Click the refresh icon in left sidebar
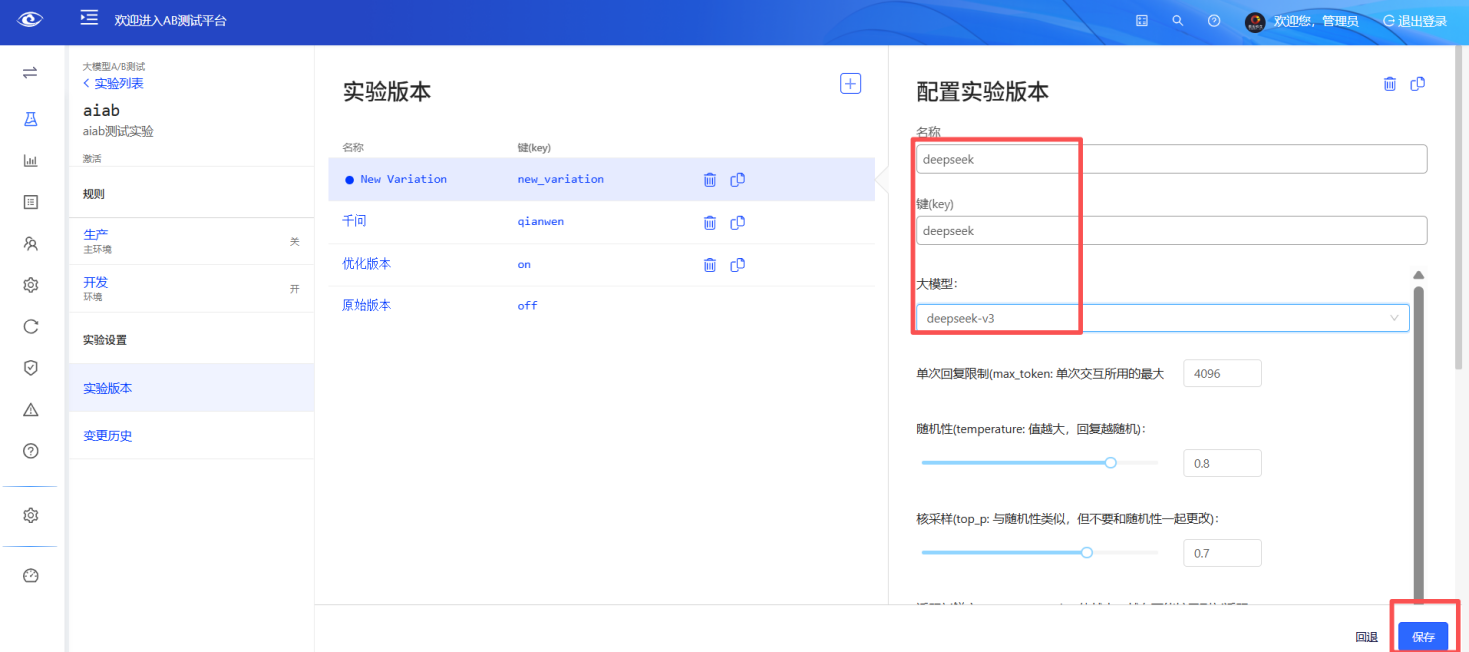1469x652 pixels. coord(30,326)
